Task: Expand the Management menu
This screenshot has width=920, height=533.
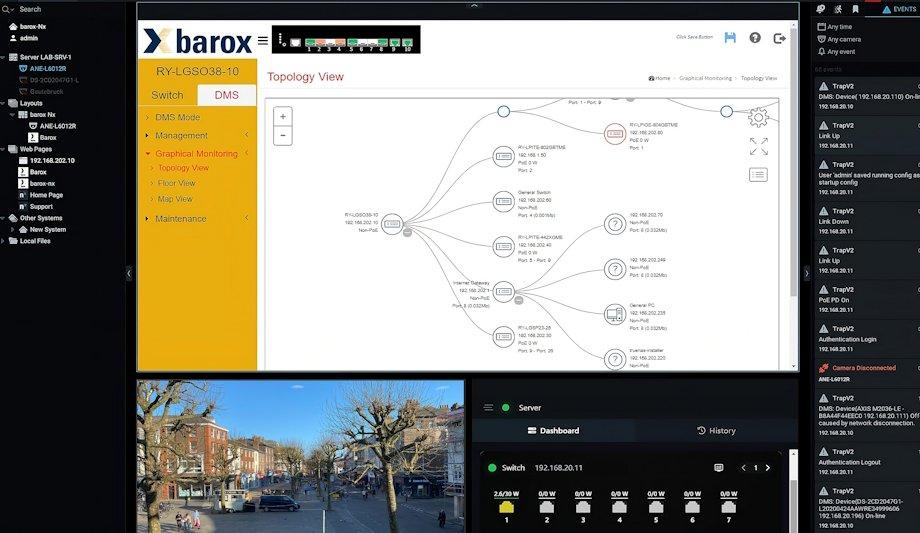Action: [198, 136]
